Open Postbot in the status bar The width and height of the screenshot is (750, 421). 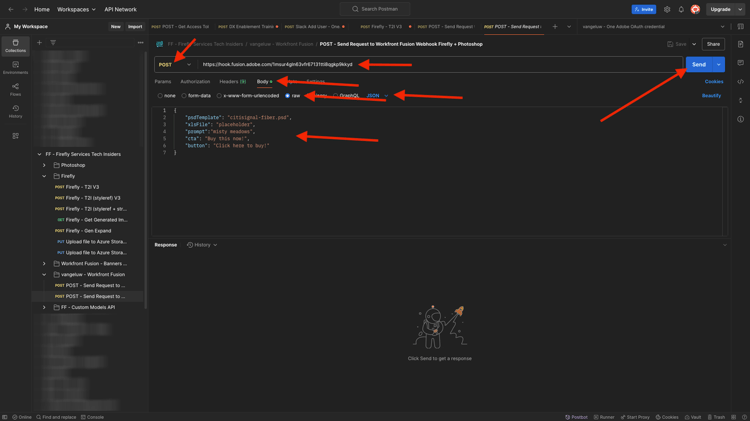click(x=576, y=417)
